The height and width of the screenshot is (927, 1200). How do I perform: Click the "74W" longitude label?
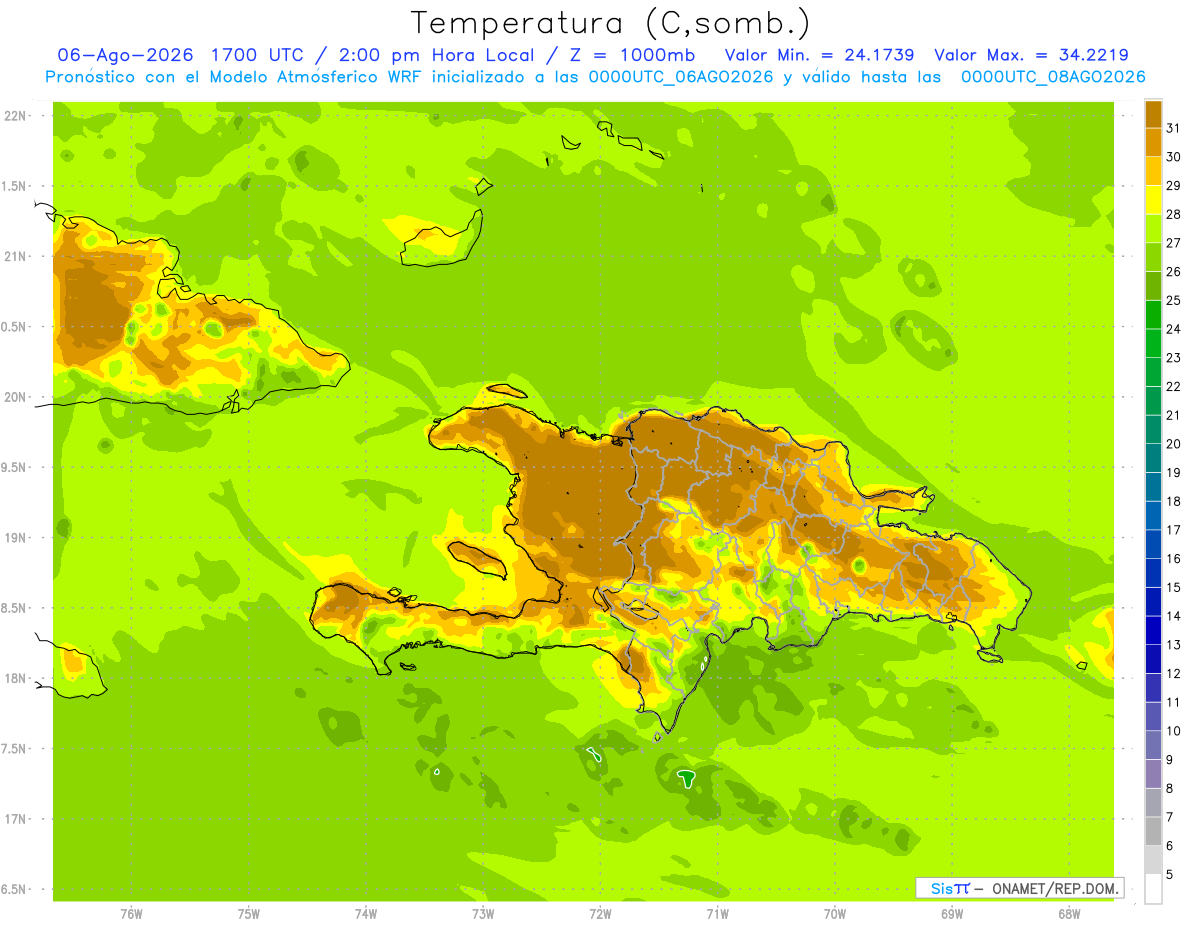pyautogui.click(x=365, y=913)
